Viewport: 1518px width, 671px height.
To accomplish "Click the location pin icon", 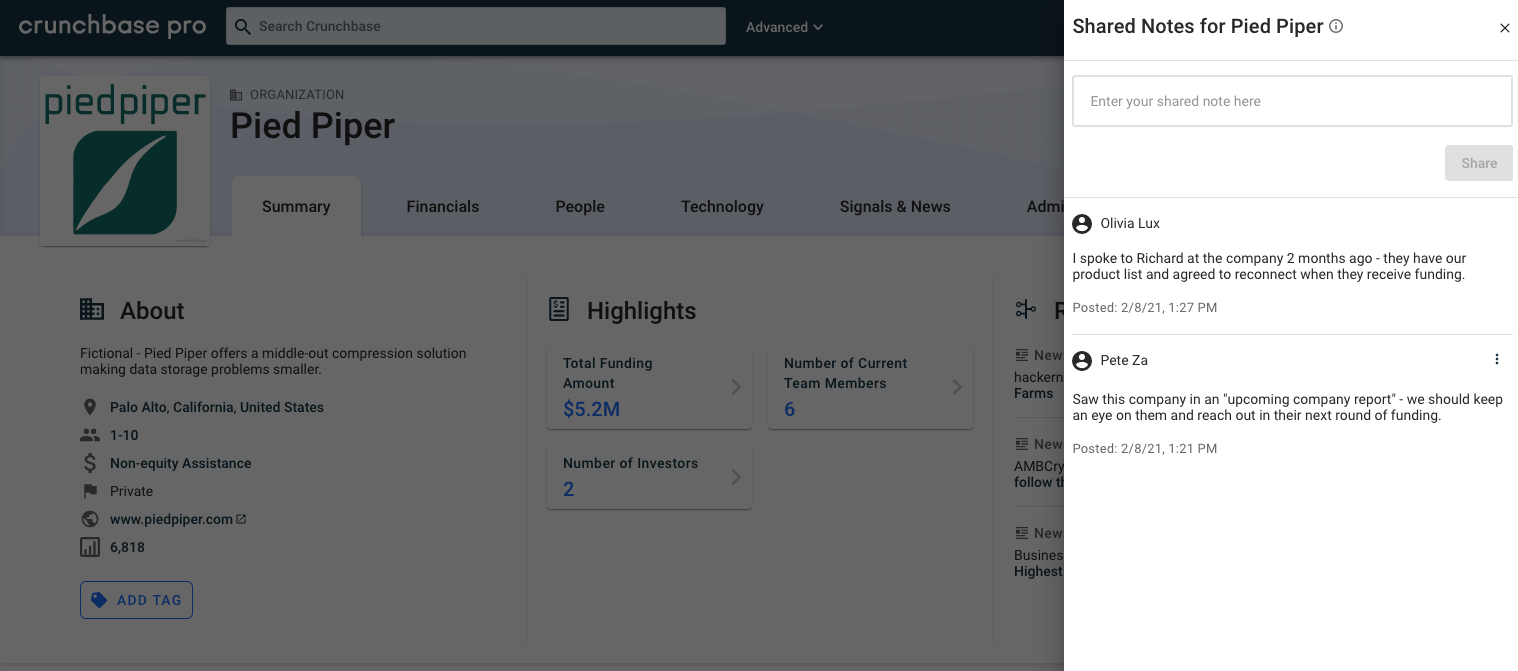I will click(x=90, y=408).
